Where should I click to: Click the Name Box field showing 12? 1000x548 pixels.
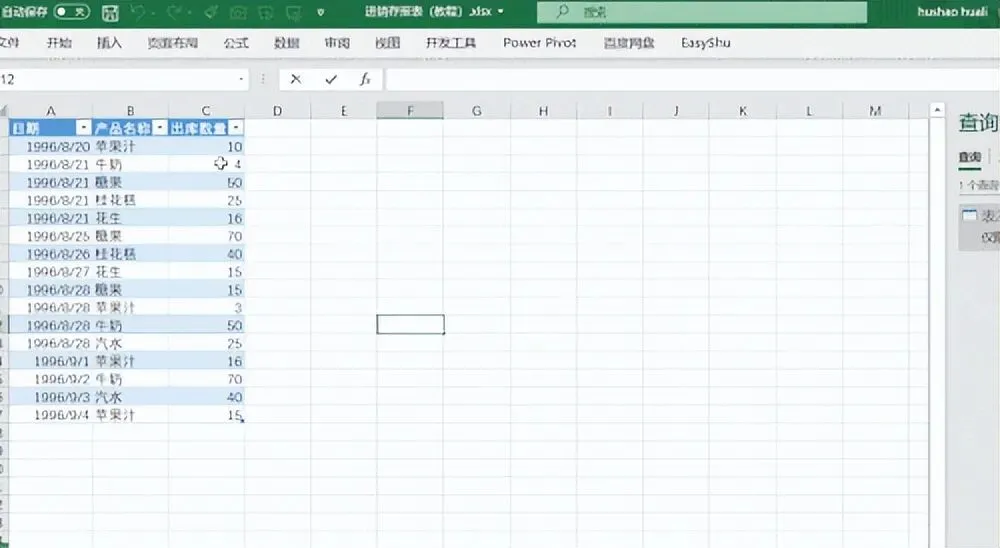tap(118, 79)
